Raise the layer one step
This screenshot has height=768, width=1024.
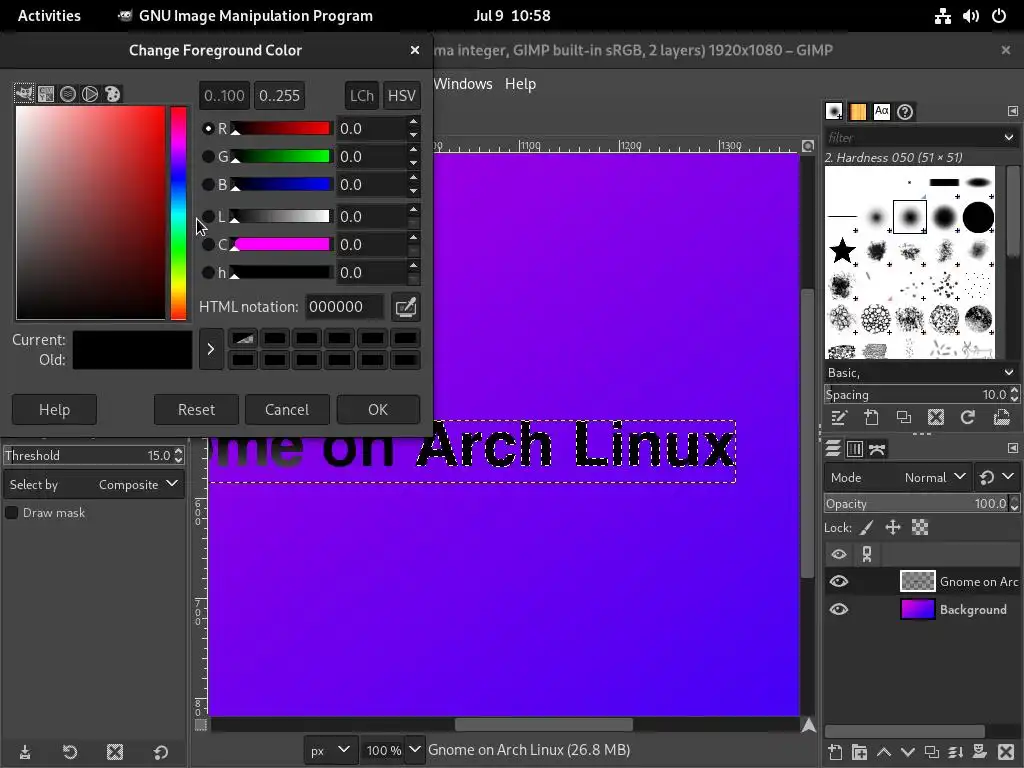[883, 752]
